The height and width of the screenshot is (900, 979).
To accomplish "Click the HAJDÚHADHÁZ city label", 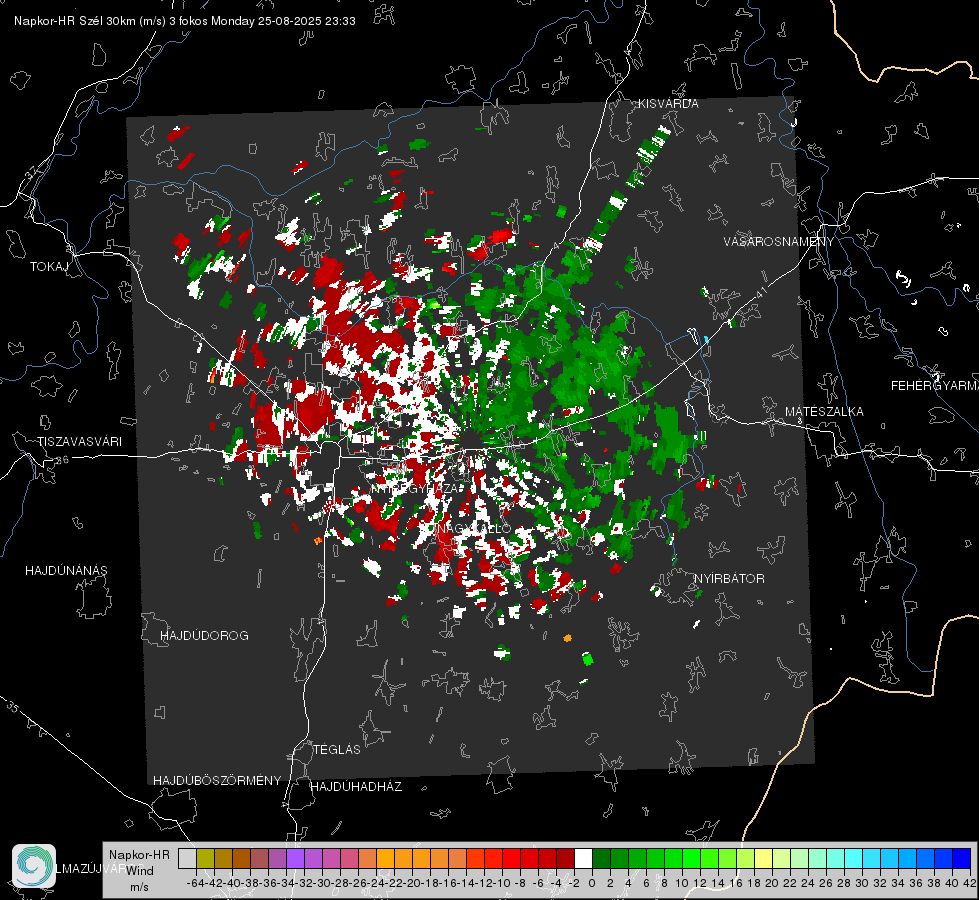I will tap(356, 787).
